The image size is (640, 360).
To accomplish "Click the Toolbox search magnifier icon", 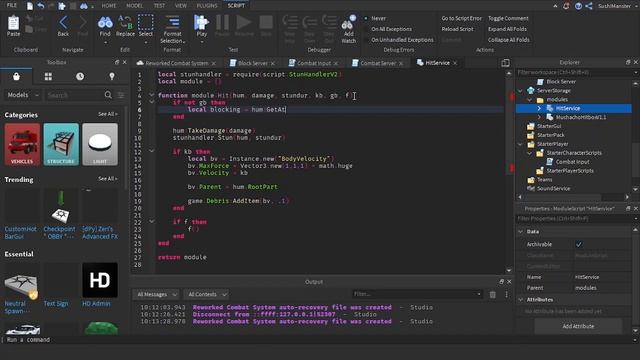I will click(x=108, y=95).
